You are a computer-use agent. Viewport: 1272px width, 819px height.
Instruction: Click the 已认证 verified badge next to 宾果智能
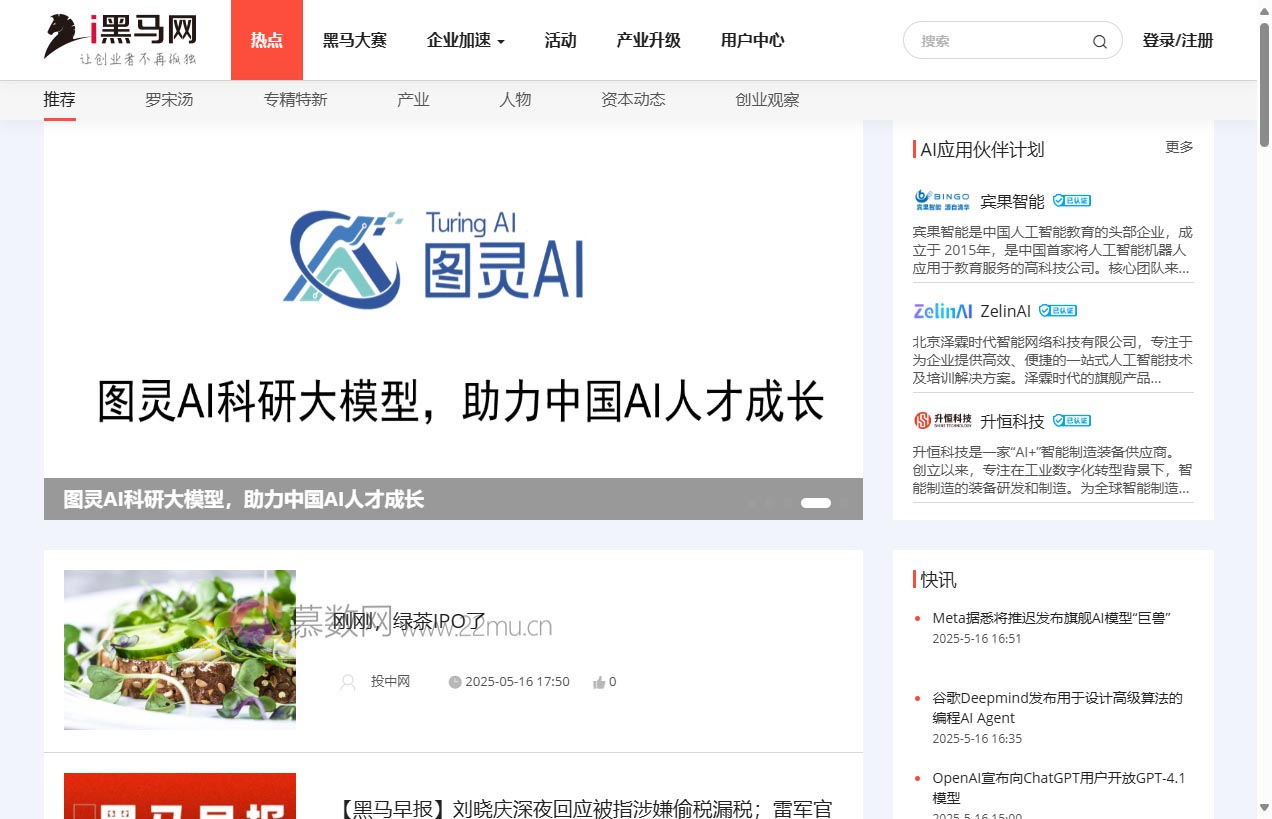[1073, 200]
